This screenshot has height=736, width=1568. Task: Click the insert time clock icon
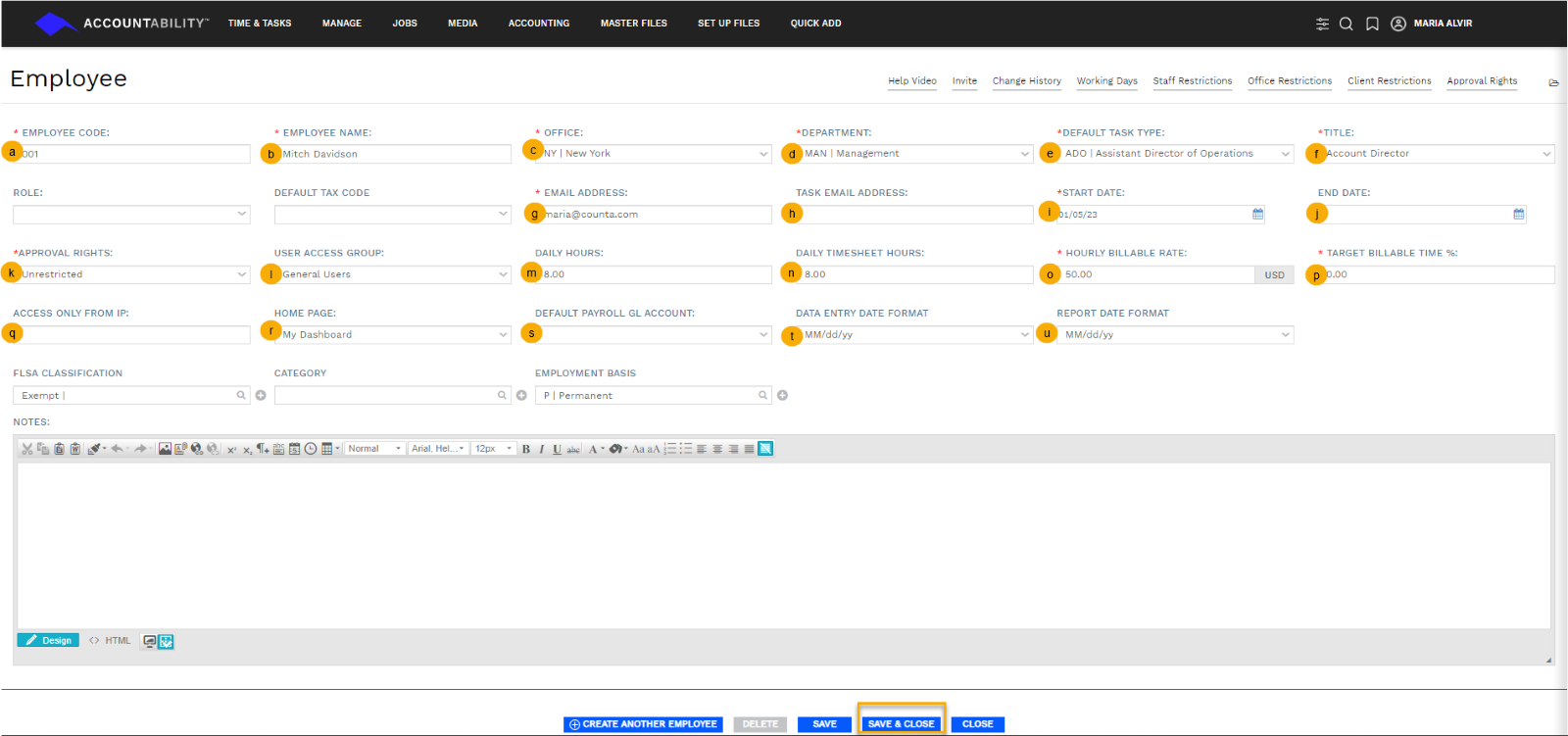tap(311, 449)
